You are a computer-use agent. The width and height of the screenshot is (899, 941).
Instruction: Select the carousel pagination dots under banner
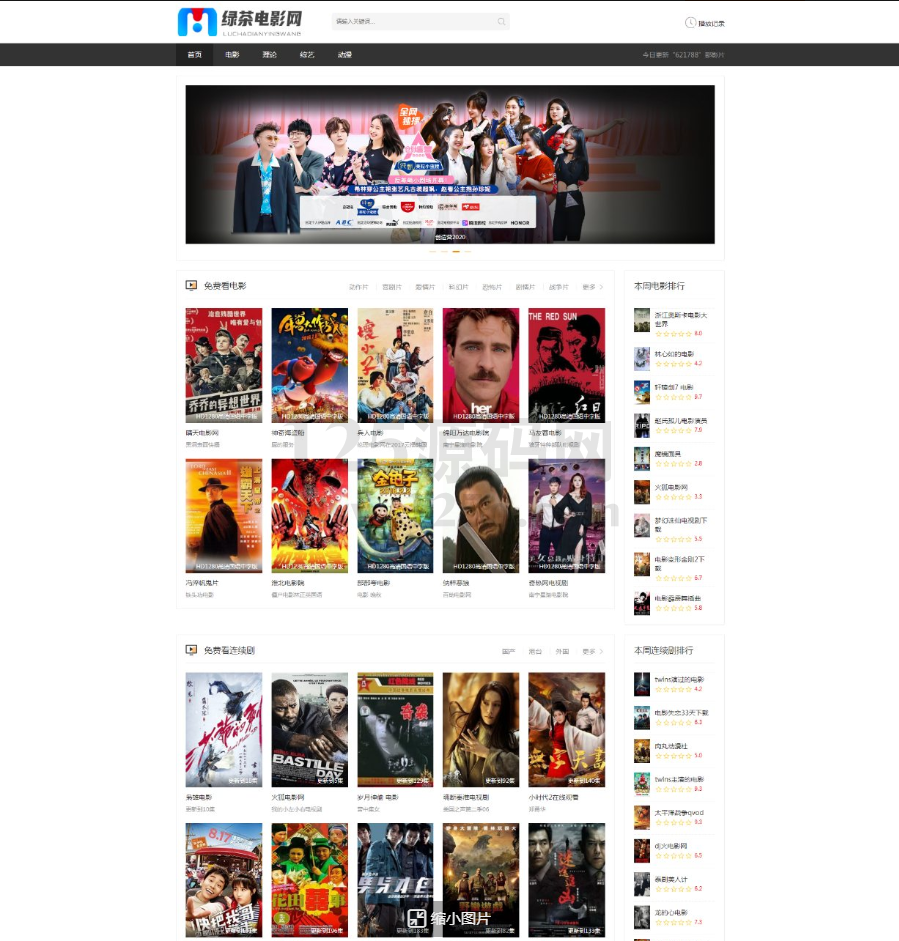450,251
